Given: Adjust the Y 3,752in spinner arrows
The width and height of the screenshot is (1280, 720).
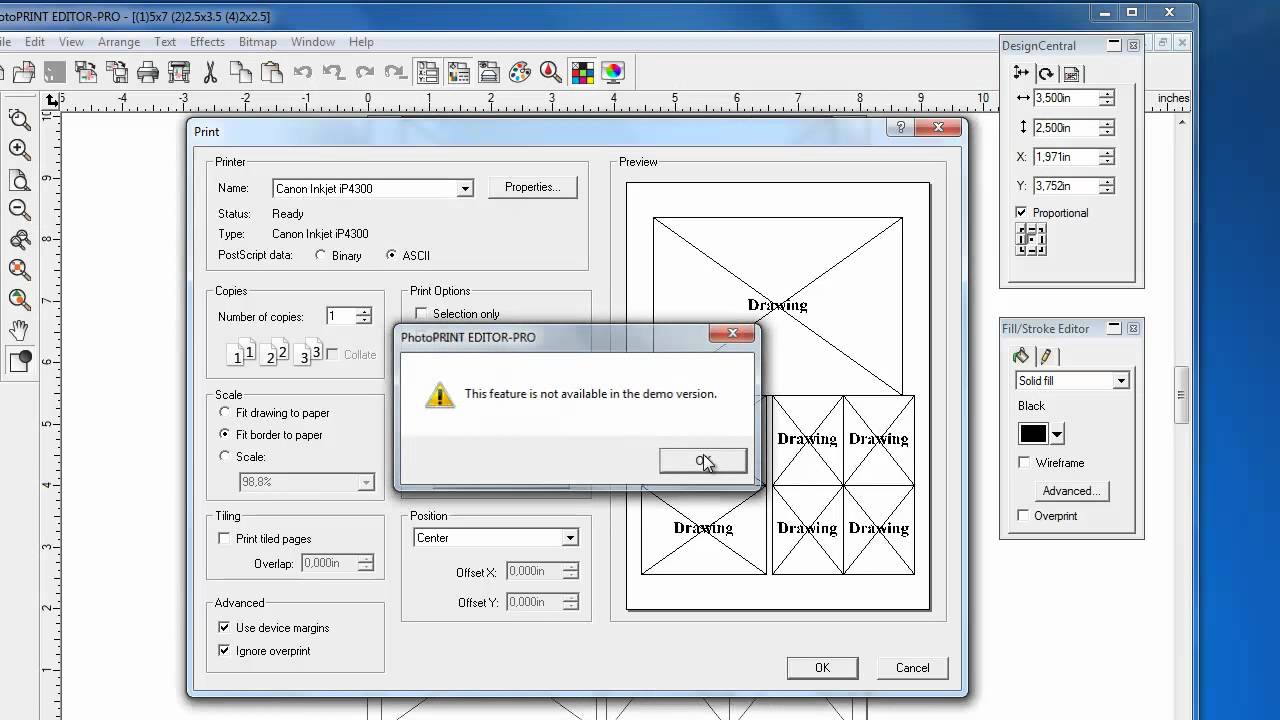Looking at the screenshot, I should (x=1106, y=186).
